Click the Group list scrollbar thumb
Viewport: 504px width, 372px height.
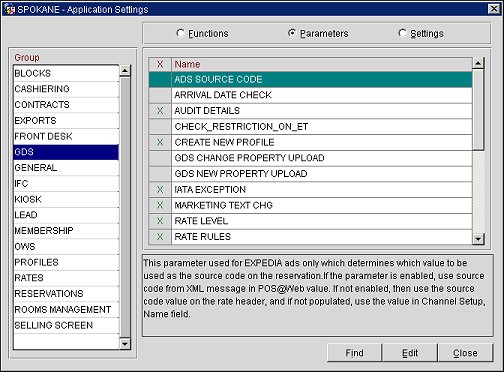pos(125,207)
